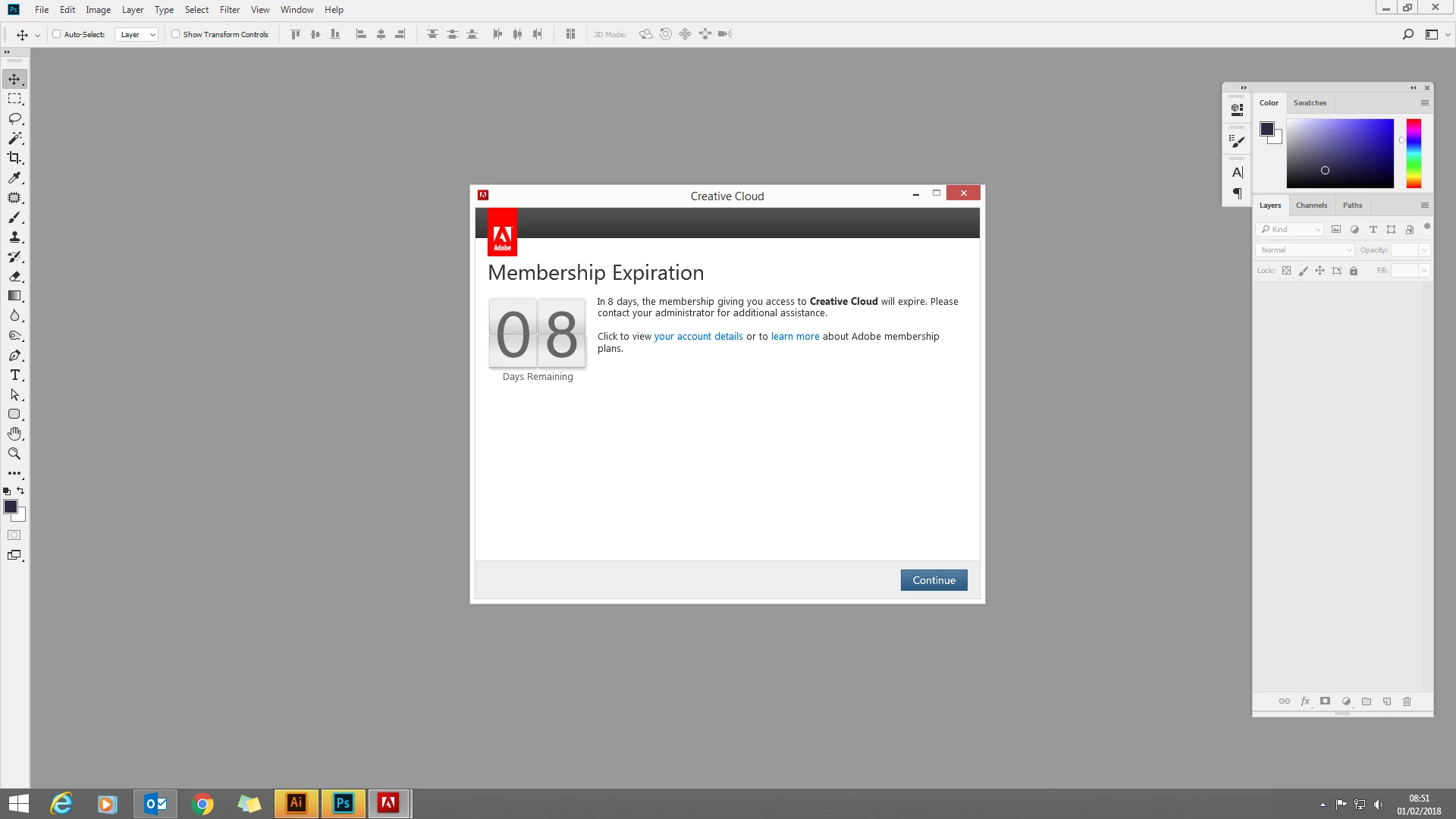Click the Continue button

click(x=934, y=580)
